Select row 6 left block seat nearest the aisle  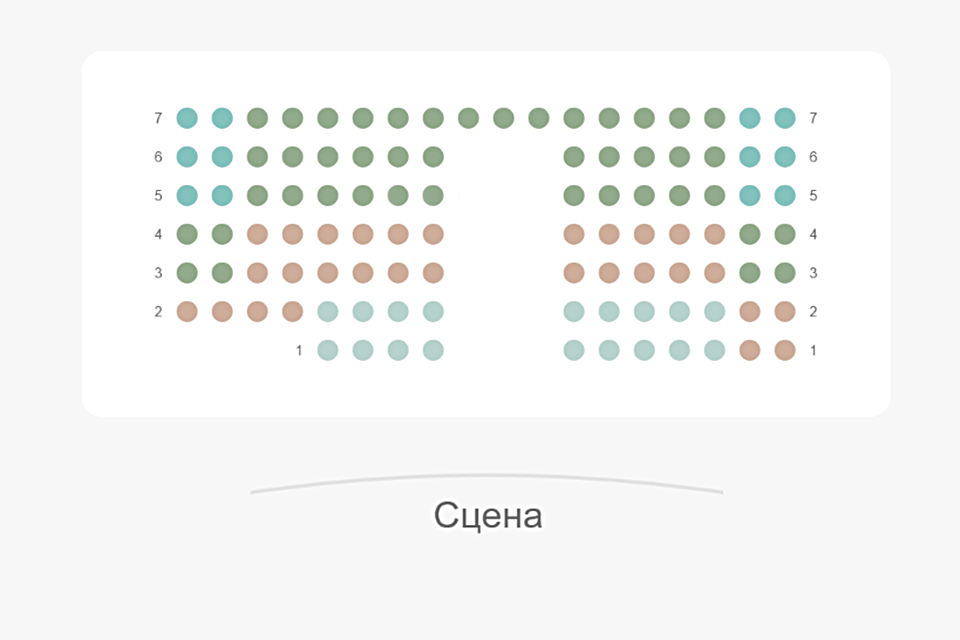(x=433, y=157)
